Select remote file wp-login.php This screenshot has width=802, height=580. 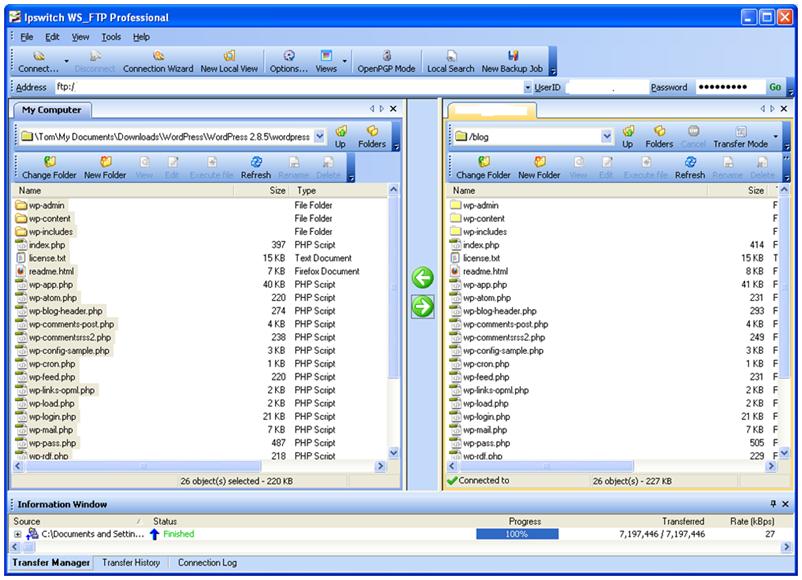[x=481, y=417]
